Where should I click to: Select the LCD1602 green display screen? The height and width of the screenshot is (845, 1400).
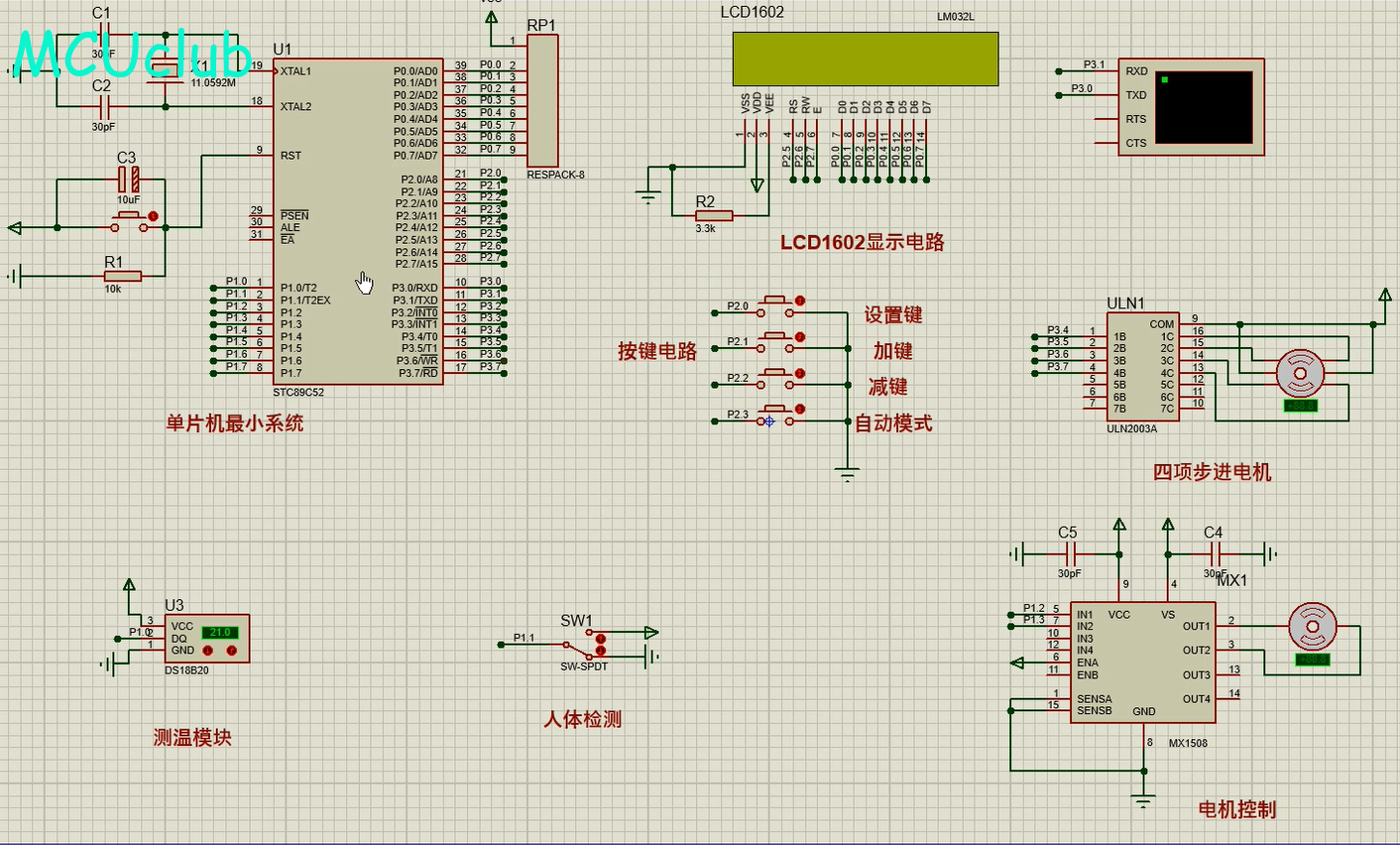(x=865, y=60)
